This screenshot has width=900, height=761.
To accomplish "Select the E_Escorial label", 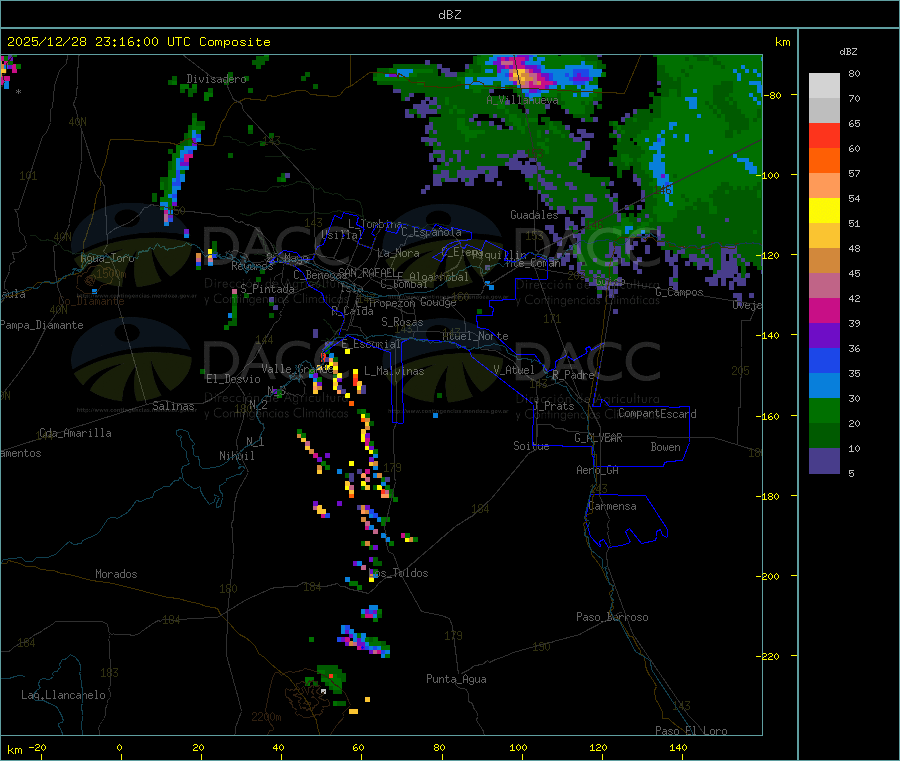I will click(x=370, y=344).
